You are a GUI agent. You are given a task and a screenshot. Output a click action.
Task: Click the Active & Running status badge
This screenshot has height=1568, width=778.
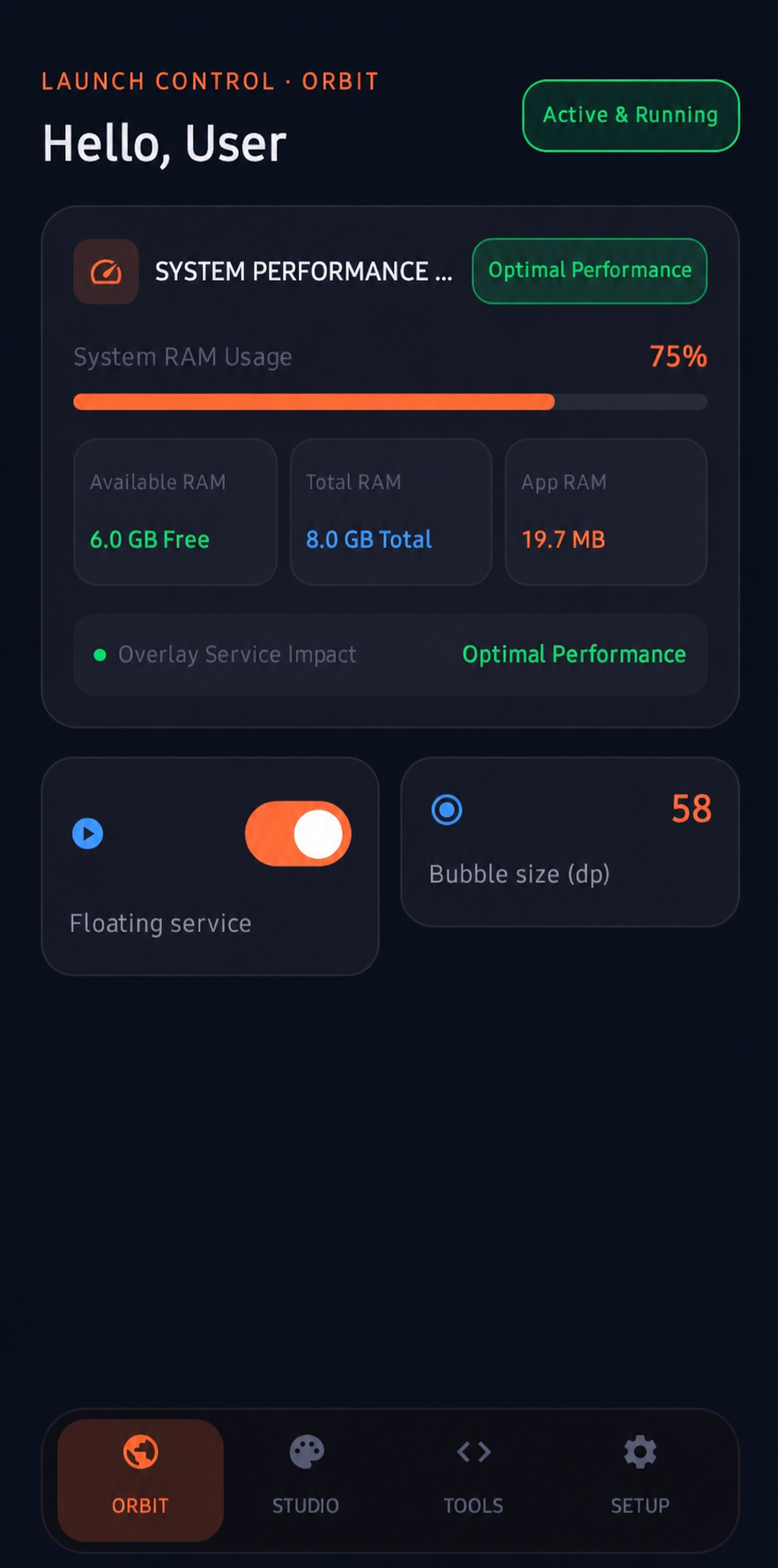coord(631,115)
